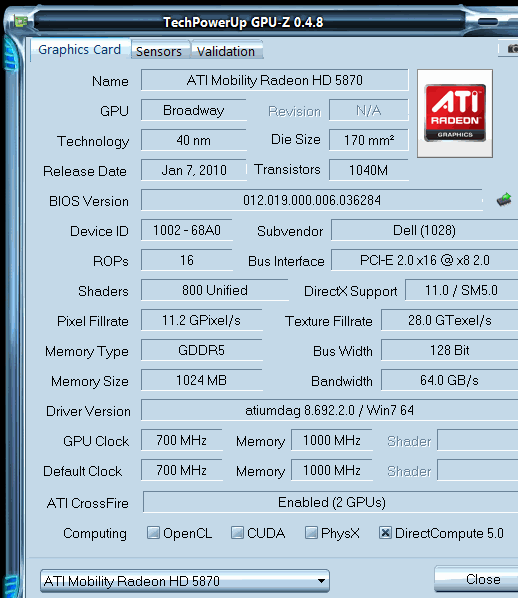Click the empty GPU Clock Shader field
Viewport: 518px width, 598px height.
point(478,440)
